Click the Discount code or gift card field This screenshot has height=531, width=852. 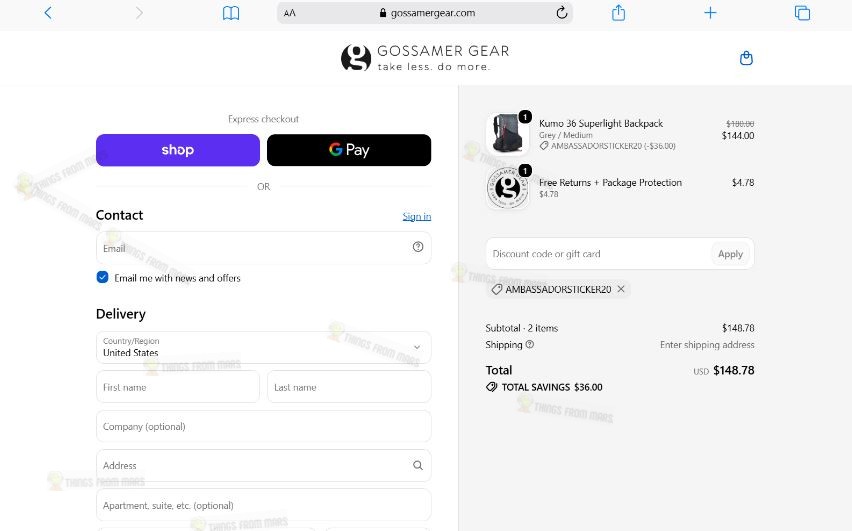click(598, 254)
